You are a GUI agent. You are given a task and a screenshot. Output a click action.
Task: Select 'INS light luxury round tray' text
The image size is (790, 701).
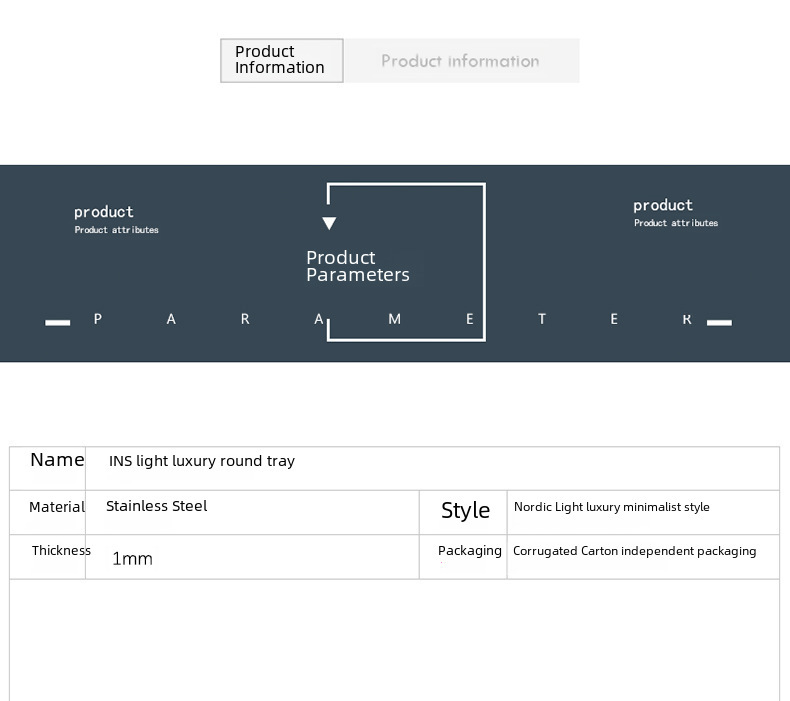[202, 461]
